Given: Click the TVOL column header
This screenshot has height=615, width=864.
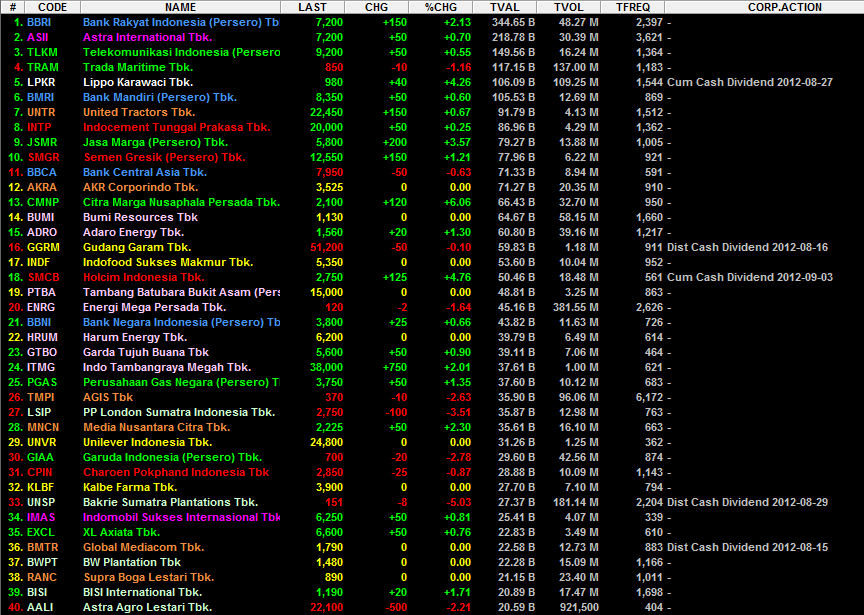Looking at the screenshot, I should [568, 7].
